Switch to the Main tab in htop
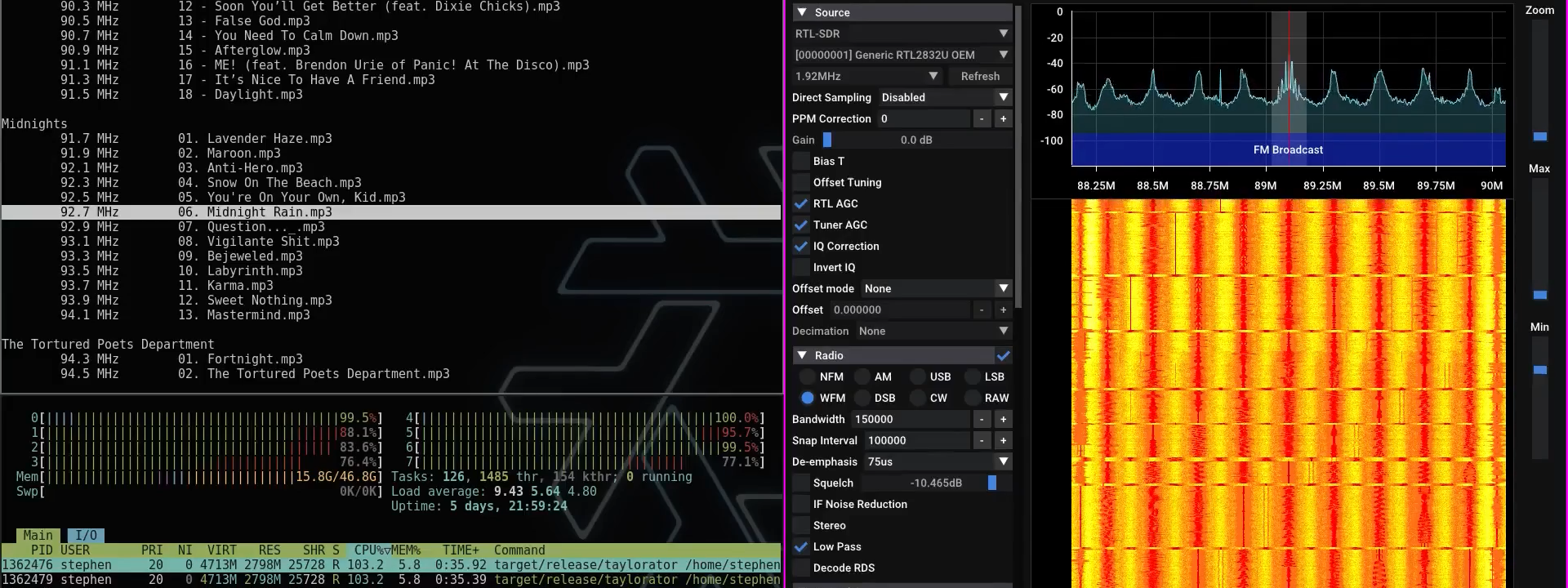 coord(38,535)
